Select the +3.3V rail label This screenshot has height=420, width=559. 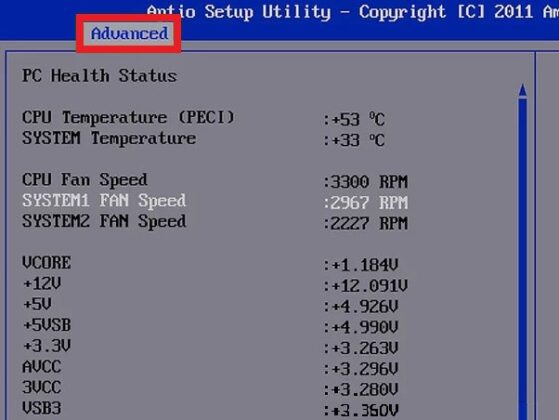tap(47, 346)
